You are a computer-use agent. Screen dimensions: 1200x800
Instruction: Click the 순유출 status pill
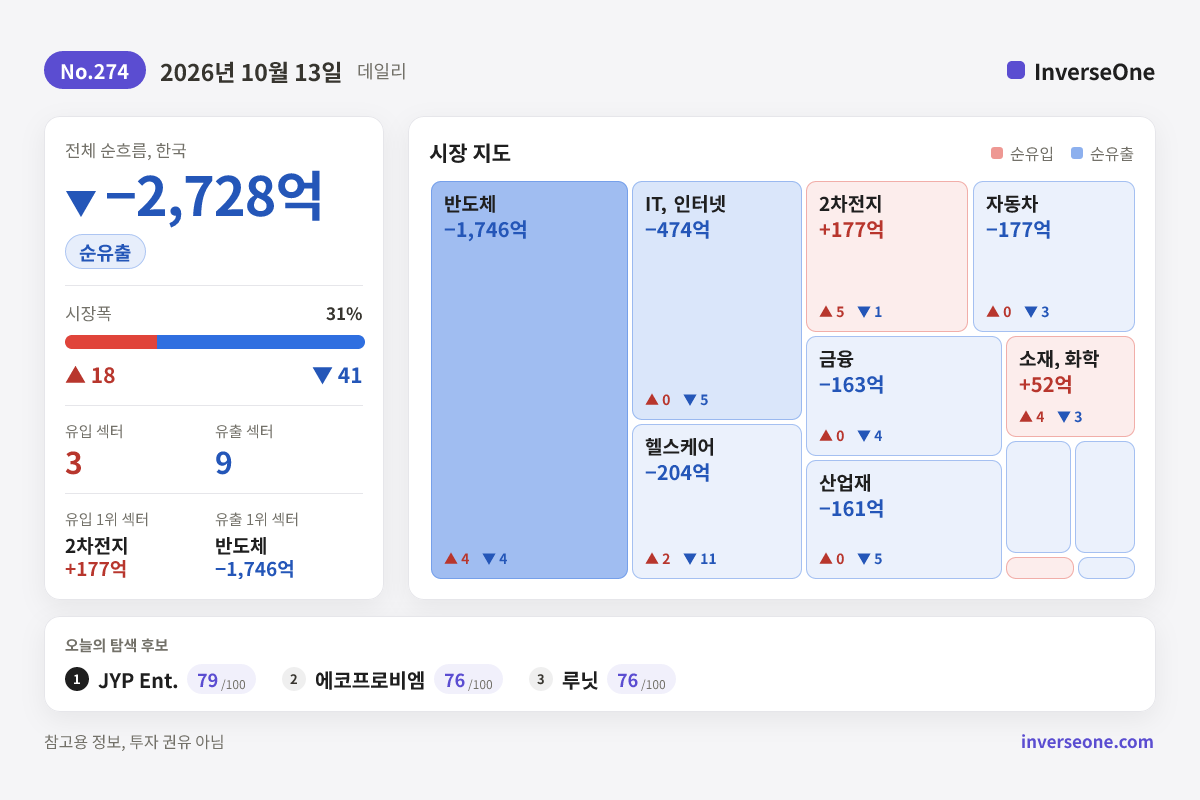(x=105, y=252)
